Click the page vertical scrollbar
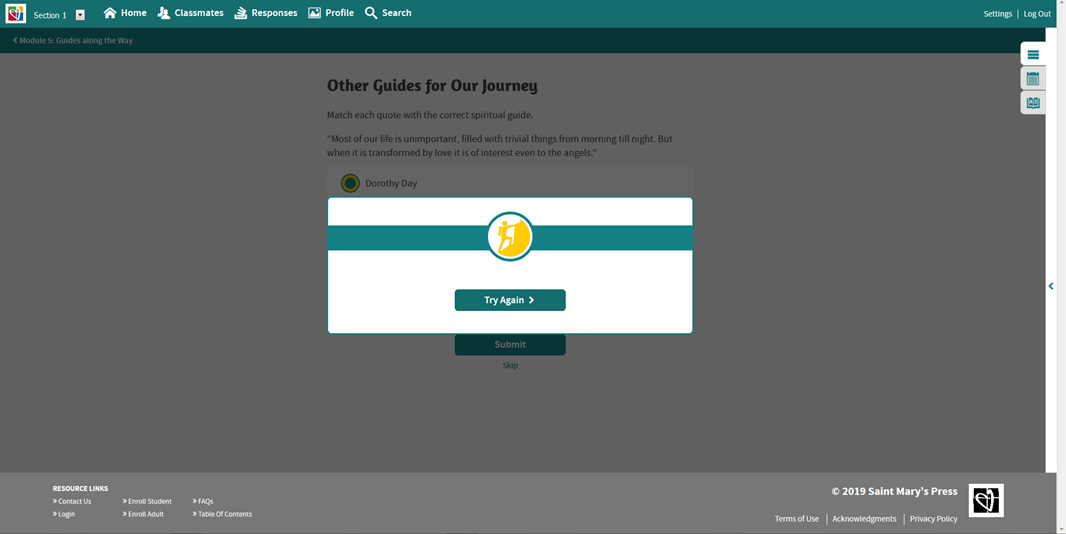This screenshot has height=534, width=1066. [x=1061, y=267]
